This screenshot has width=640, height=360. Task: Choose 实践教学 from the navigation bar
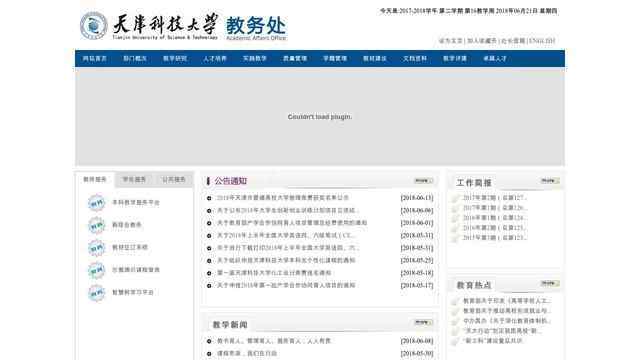255,58
